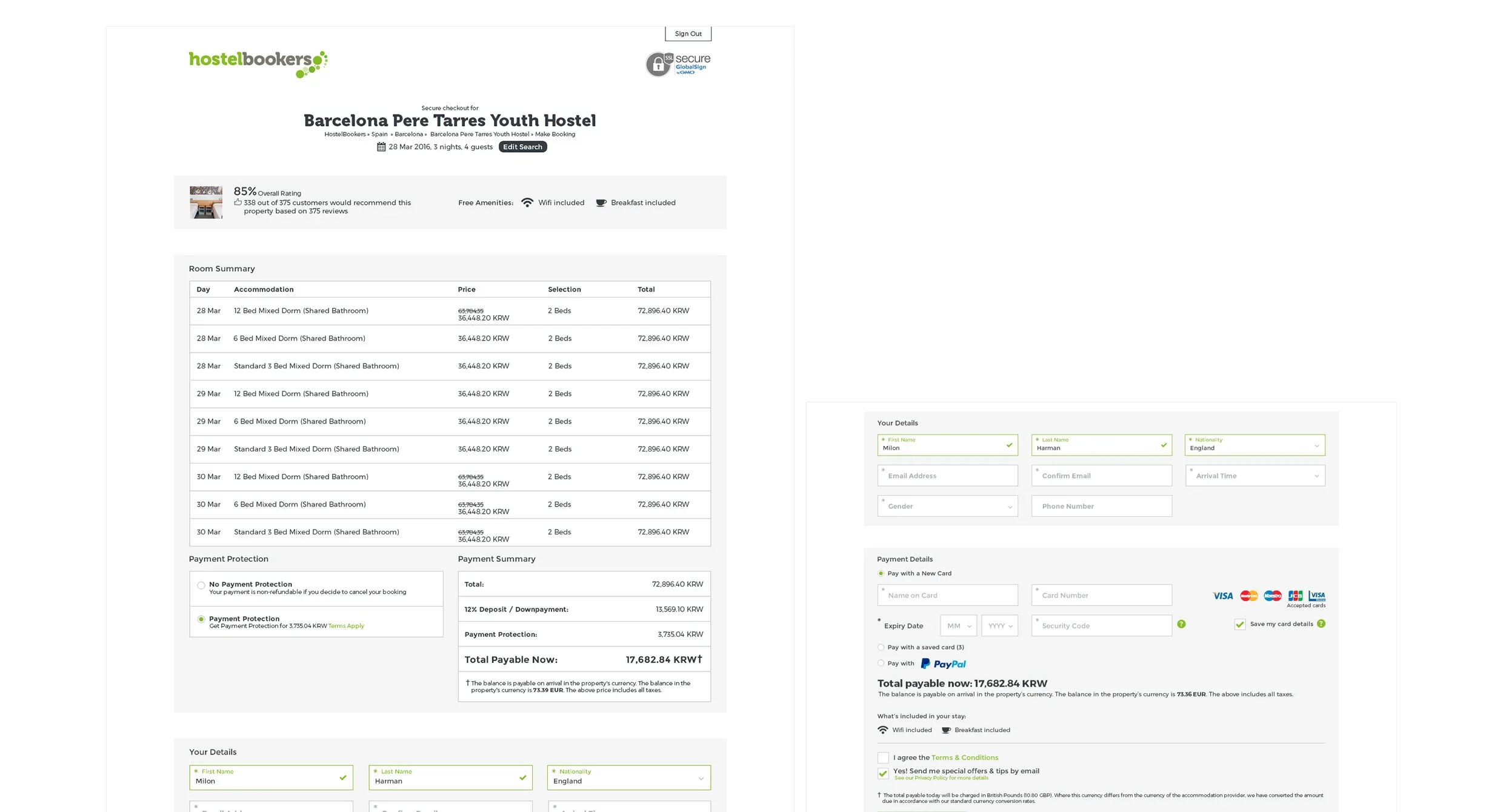Click the PayPal logo
This screenshot has height=812, width=1486.
pos(943,664)
